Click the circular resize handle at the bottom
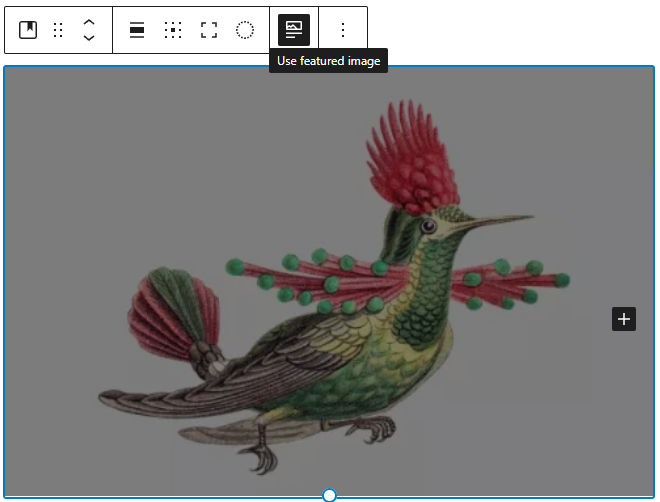 (329, 495)
